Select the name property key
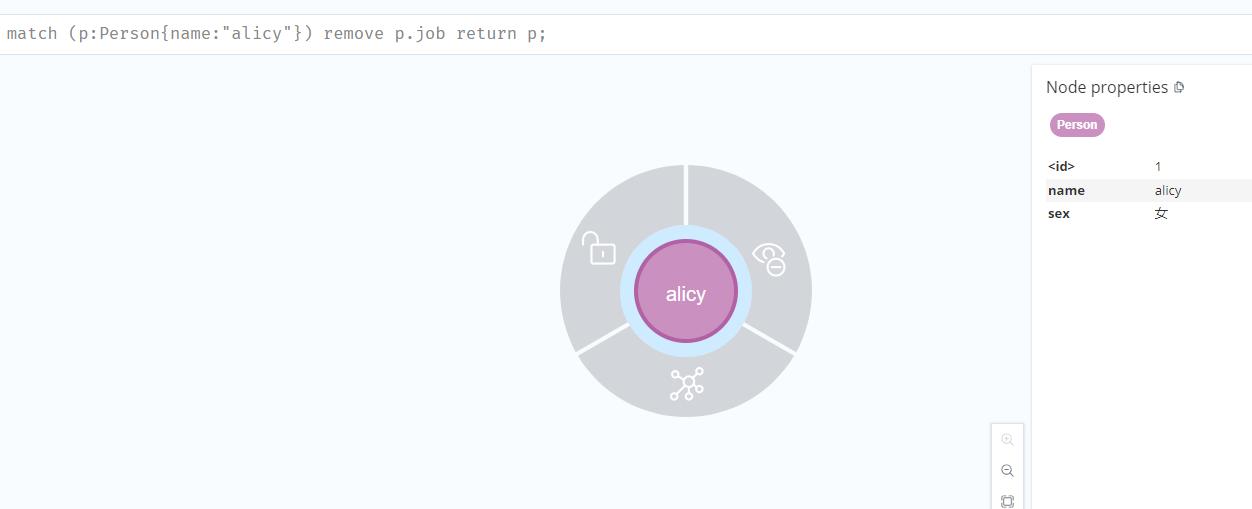 coord(1066,190)
